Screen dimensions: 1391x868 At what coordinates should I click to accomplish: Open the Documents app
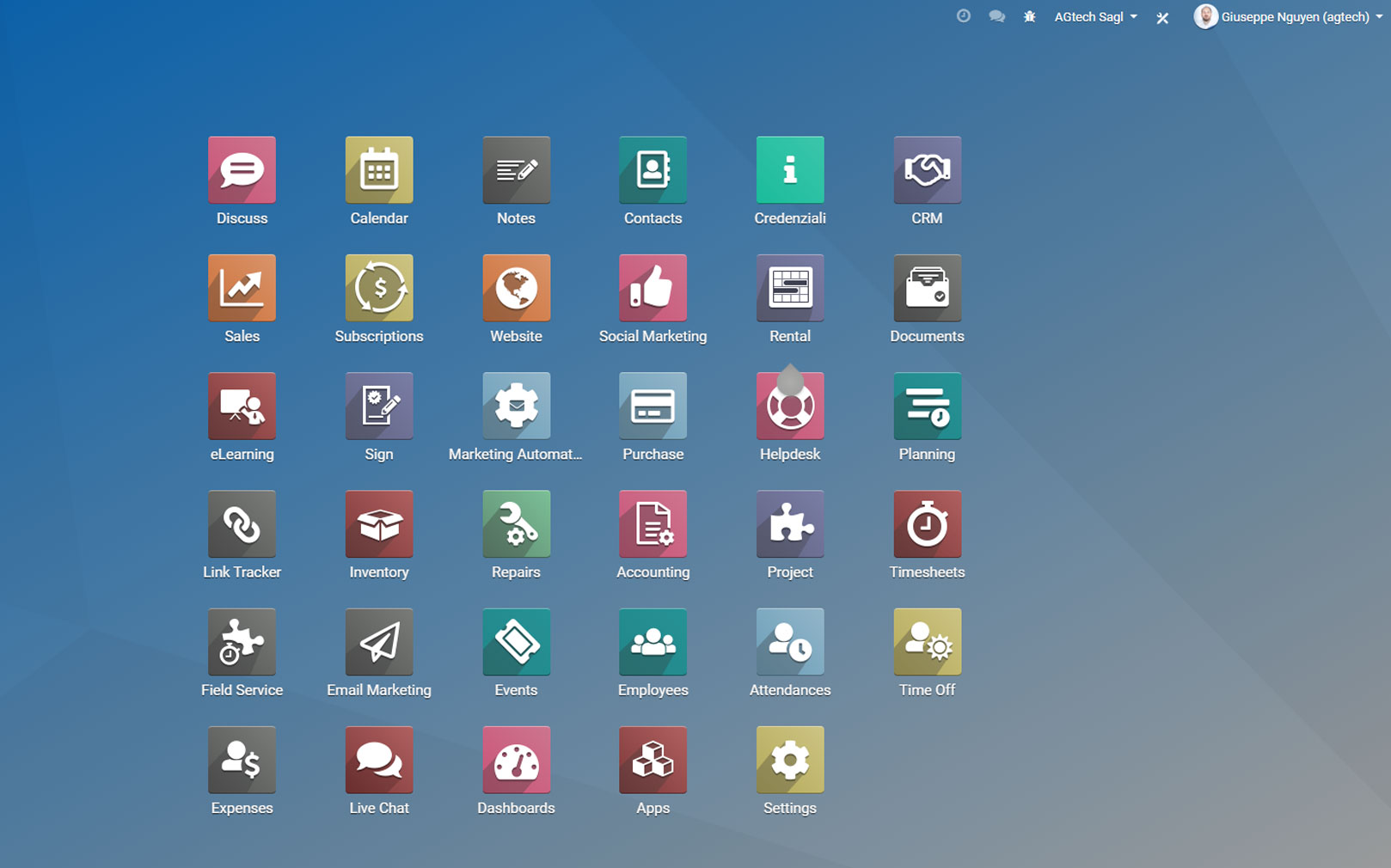[927, 288]
